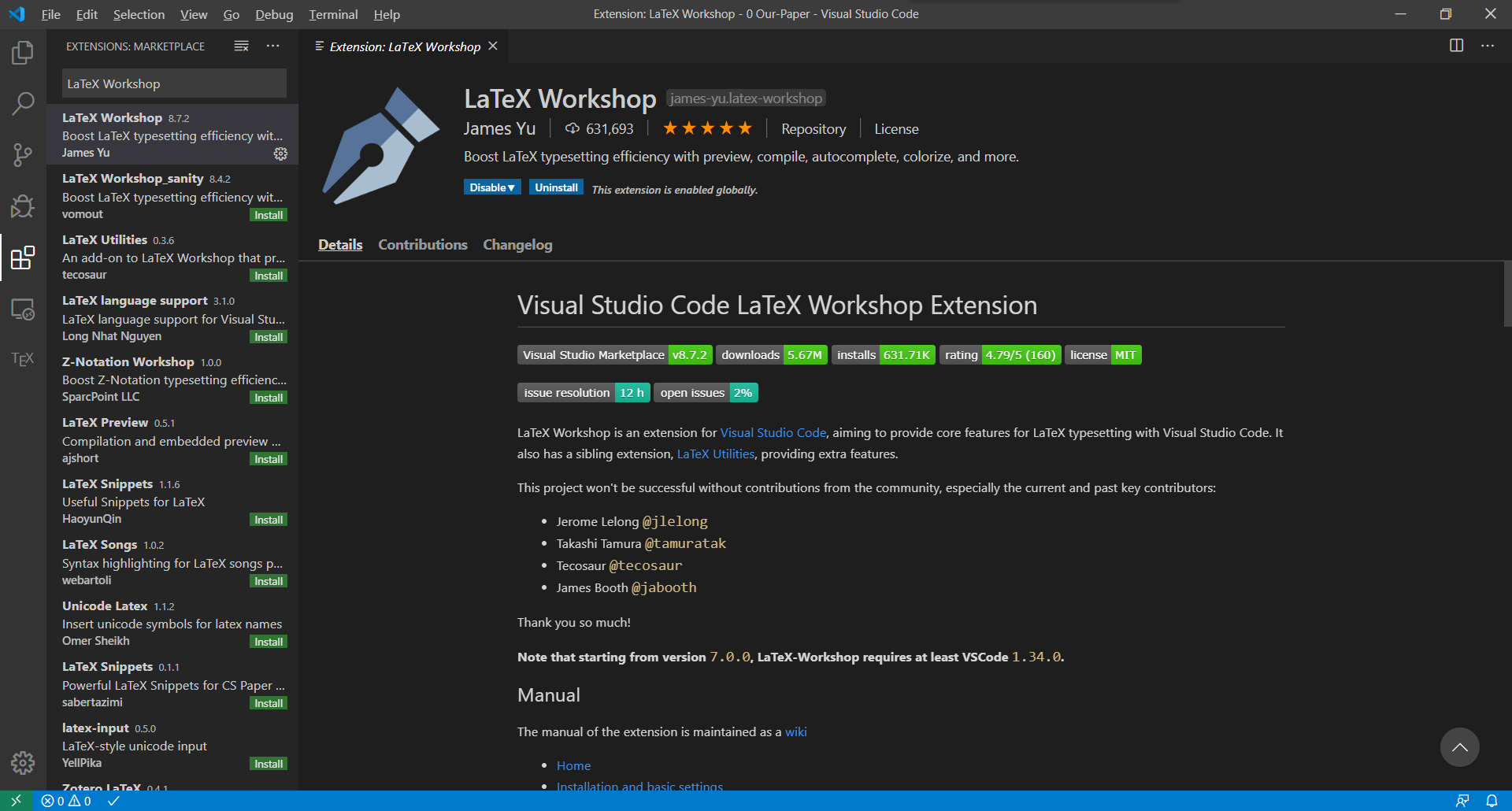Image resolution: width=1512 pixels, height=811 pixels.
Task: Open the Disable dropdown for the extension
Action: (x=492, y=187)
